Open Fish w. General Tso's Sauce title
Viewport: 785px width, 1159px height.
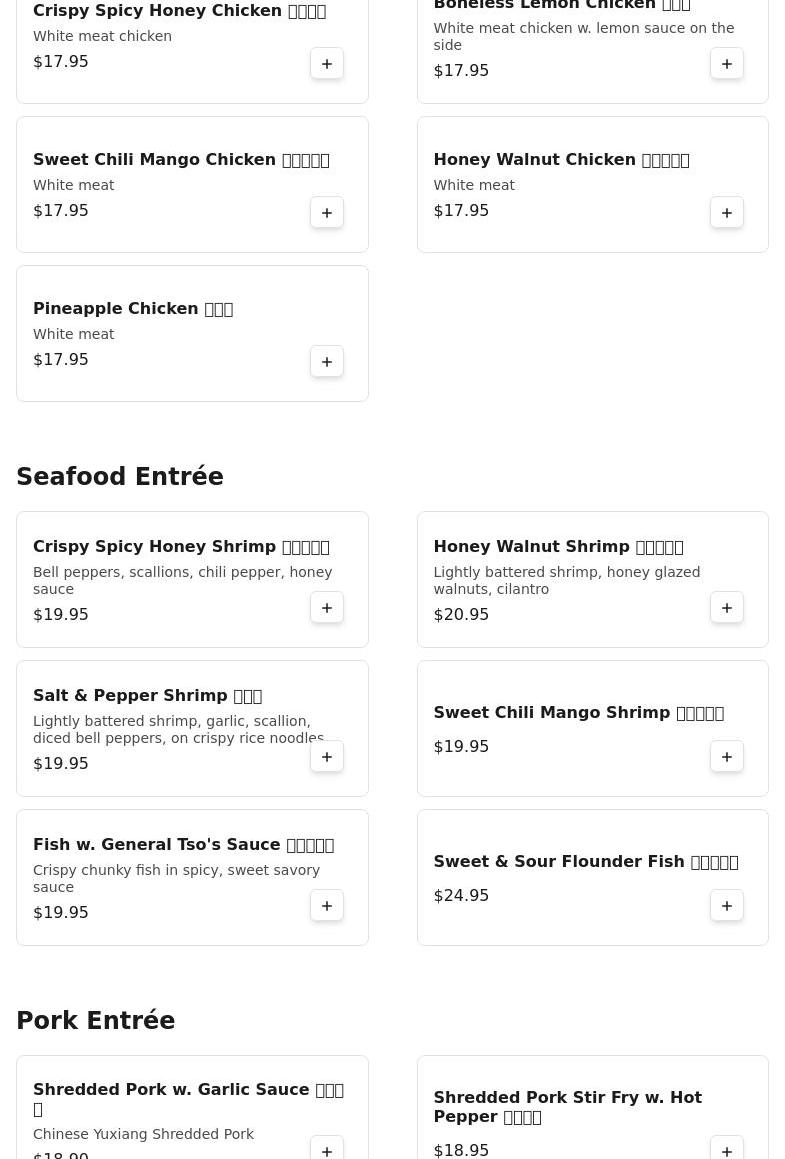tap(183, 844)
